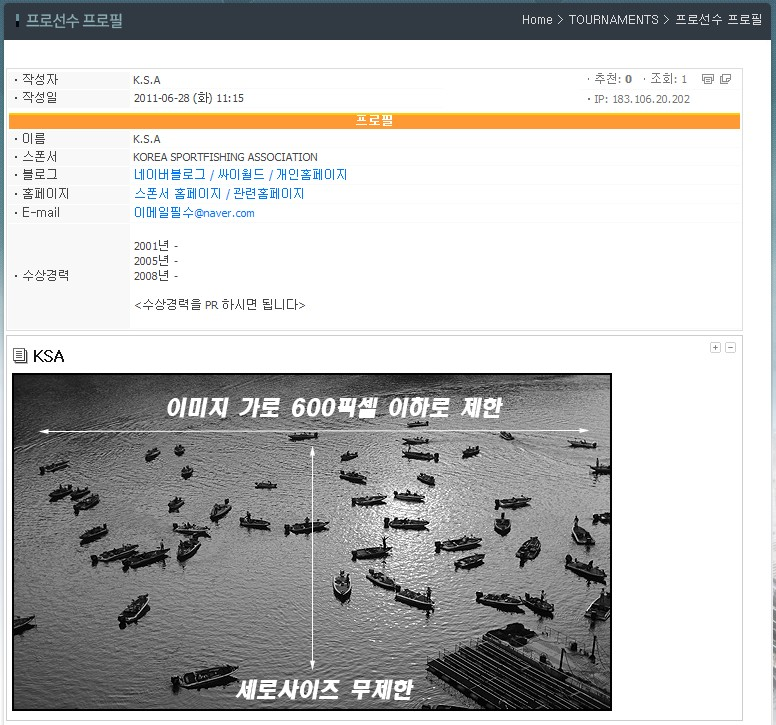Select the 2001년 - award entry

(155, 245)
